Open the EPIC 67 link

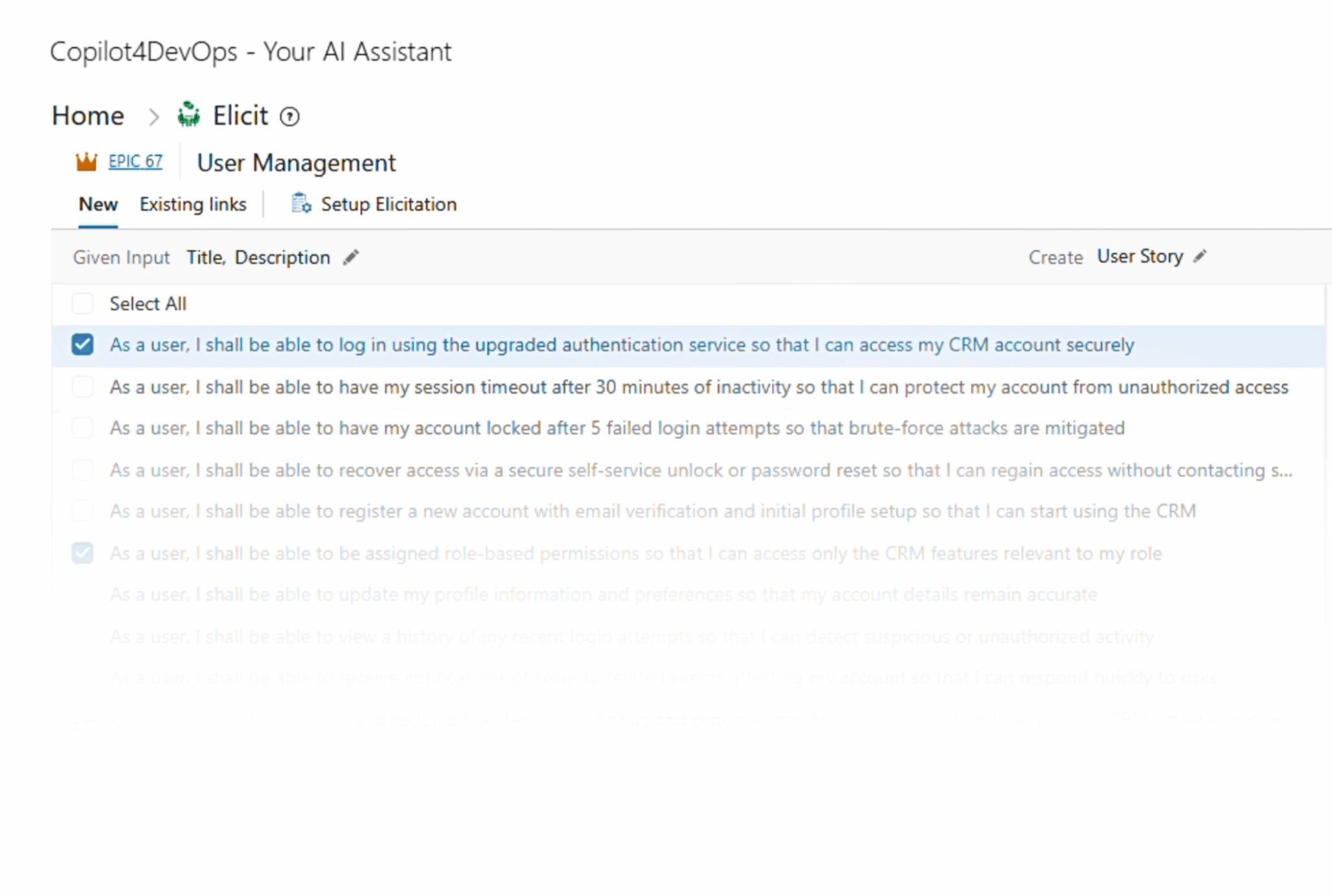135,161
